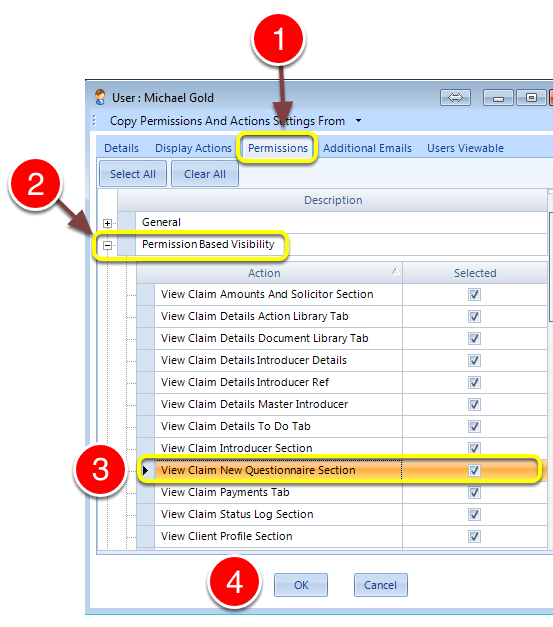Expand the General permissions group
Viewport: 553px width, 627px height.
(107, 223)
